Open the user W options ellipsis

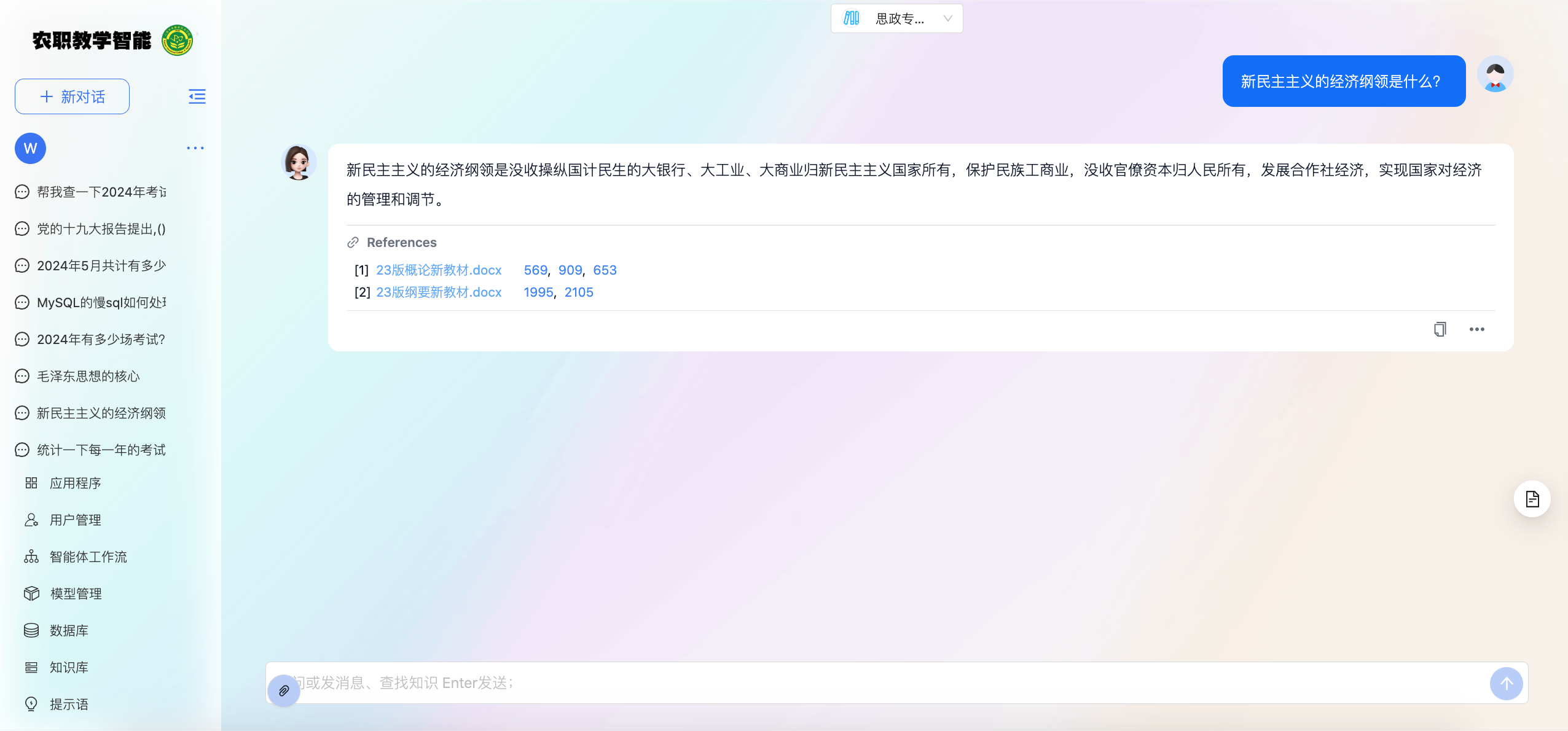pyautogui.click(x=195, y=148)
